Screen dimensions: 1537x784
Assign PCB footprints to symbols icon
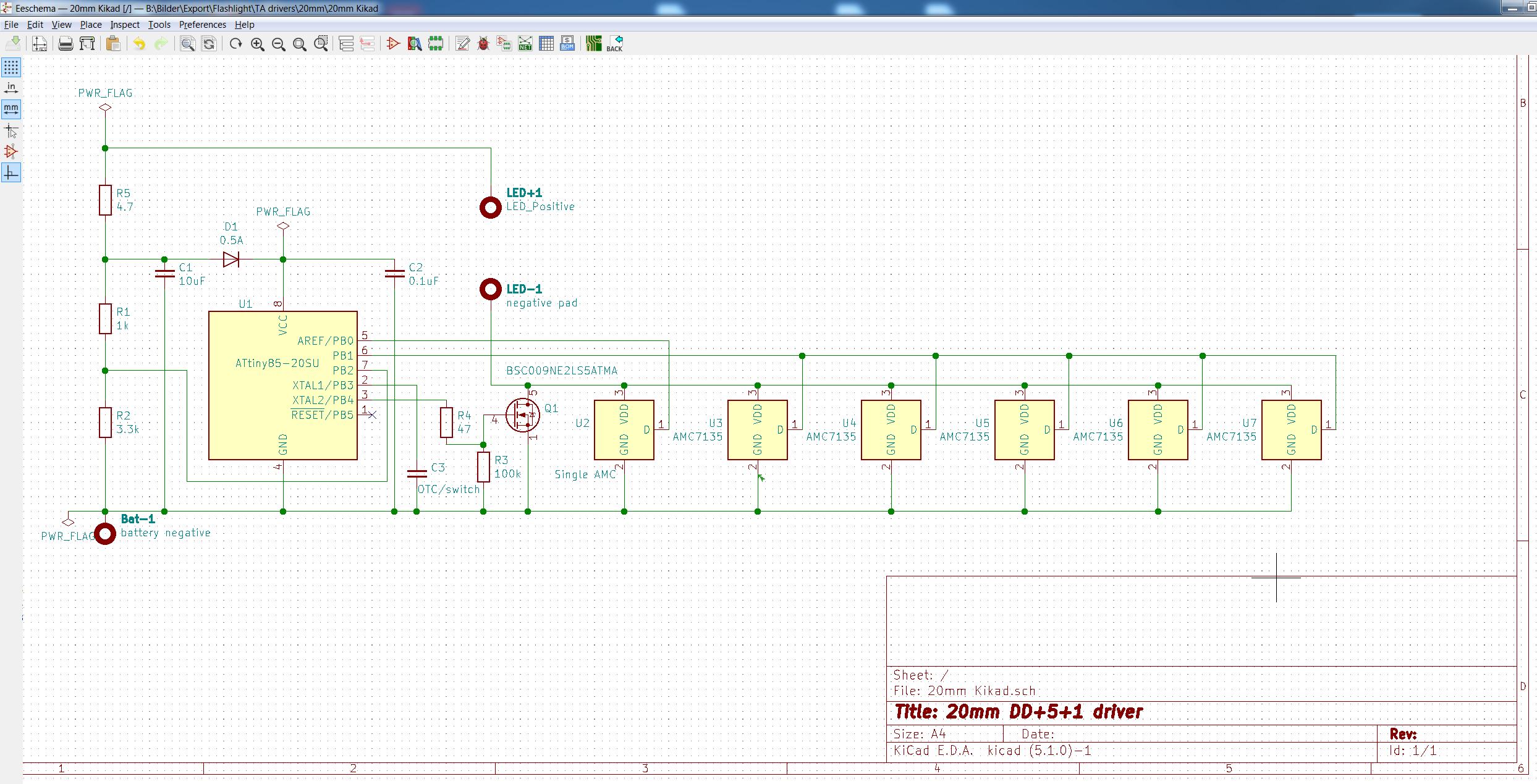(x=504, y=43)
